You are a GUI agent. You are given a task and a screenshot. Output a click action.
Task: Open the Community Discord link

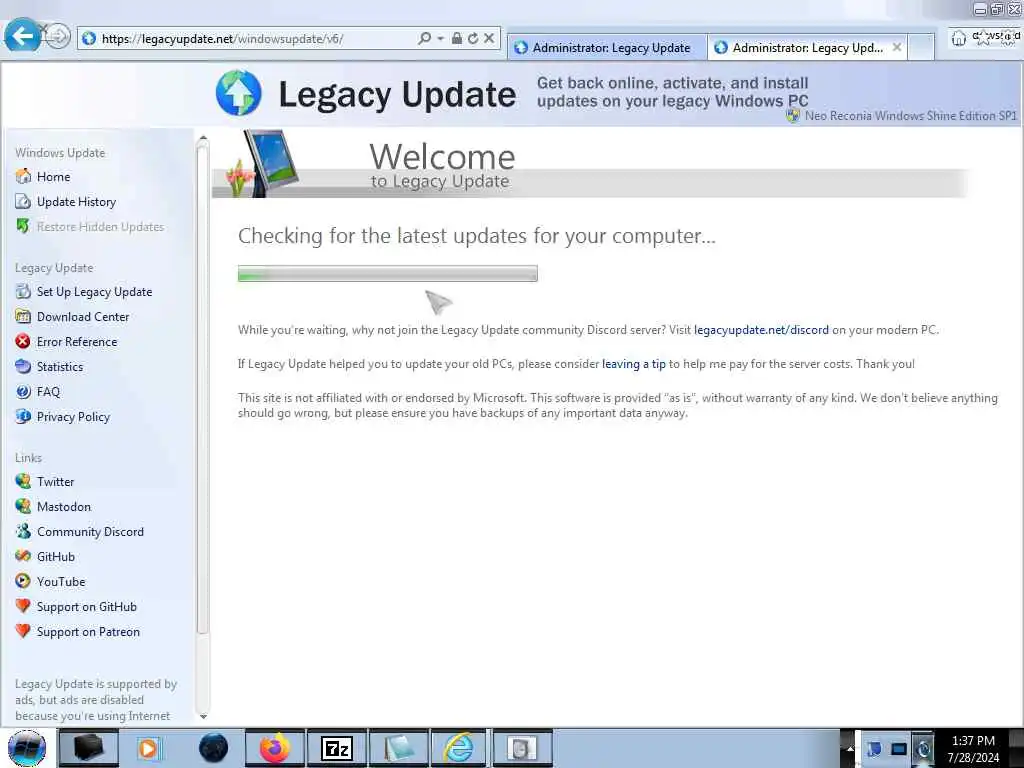(x=90, y=532)
